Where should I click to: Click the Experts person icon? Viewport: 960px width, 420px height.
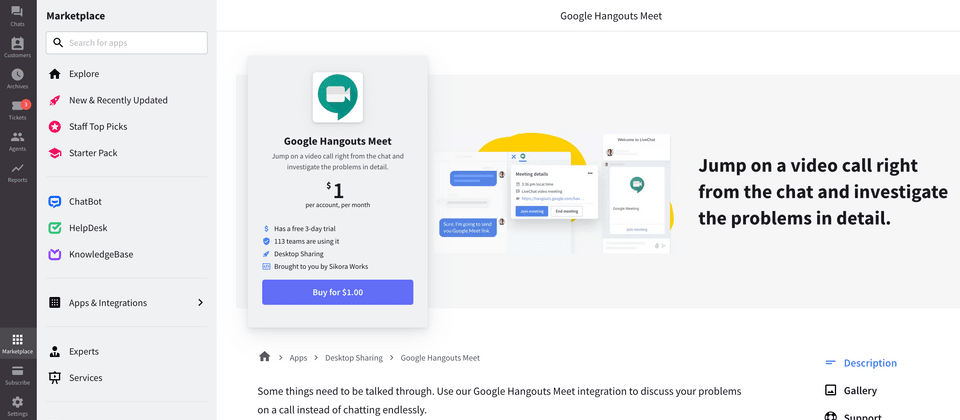click(x=55, y=351)
